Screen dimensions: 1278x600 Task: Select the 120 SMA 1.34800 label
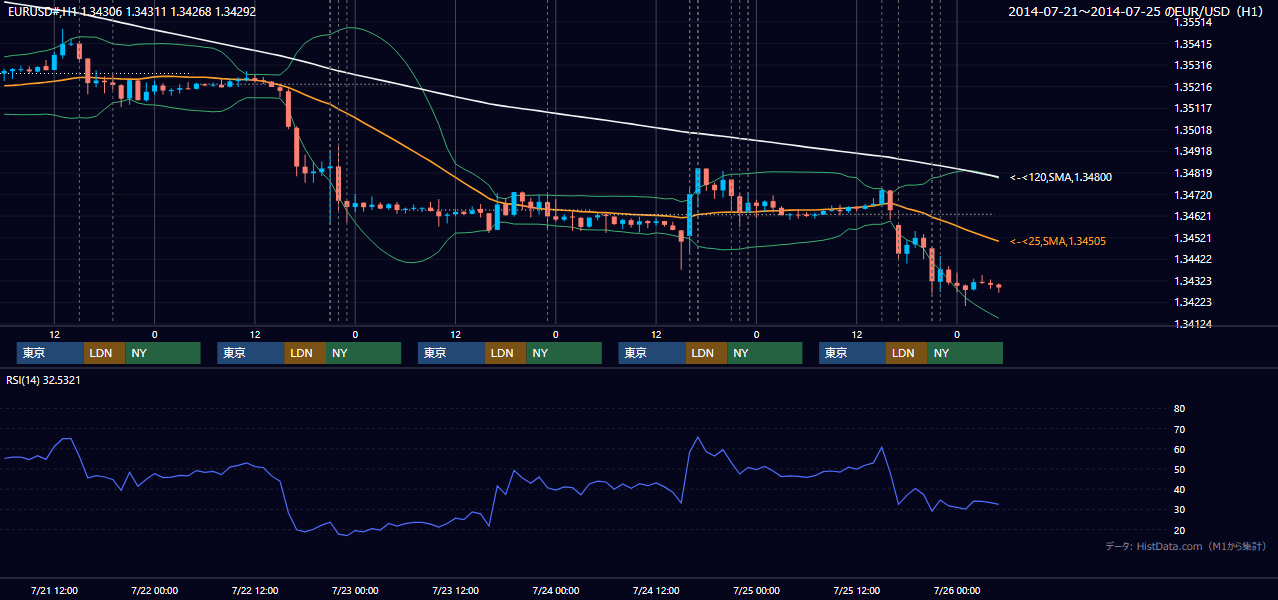coord(1061,177)
